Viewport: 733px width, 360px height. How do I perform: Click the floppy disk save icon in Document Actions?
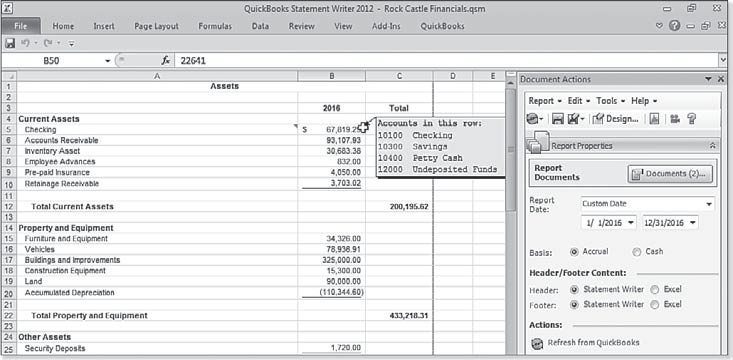click(x=557, y=119)
